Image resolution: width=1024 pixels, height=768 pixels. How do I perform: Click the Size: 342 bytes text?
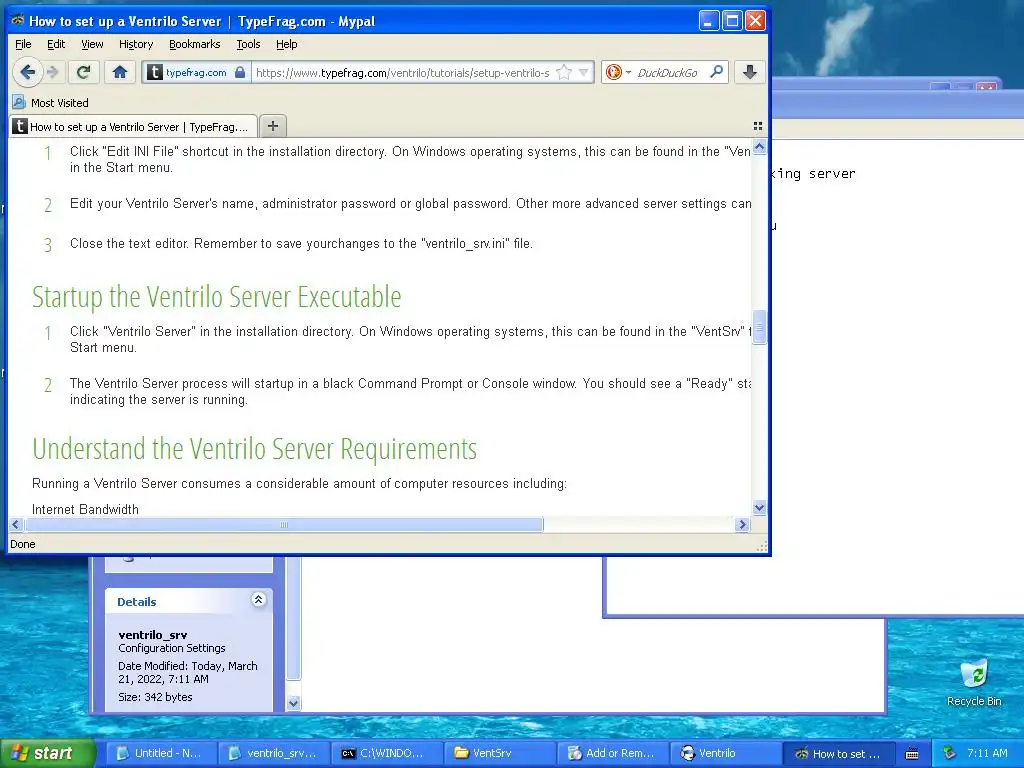pyautogui.click(x=155, y=697)
